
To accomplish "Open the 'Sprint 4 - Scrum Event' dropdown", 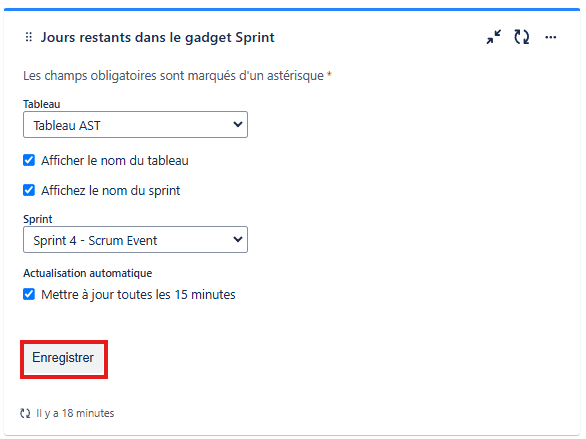I will tap(135, 239).
